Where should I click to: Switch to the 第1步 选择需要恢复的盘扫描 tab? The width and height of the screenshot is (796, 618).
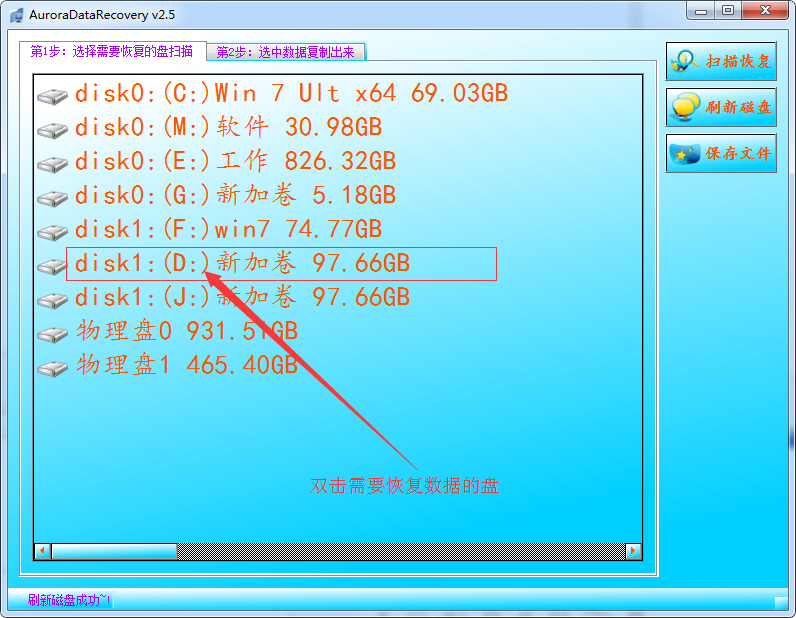112,51
